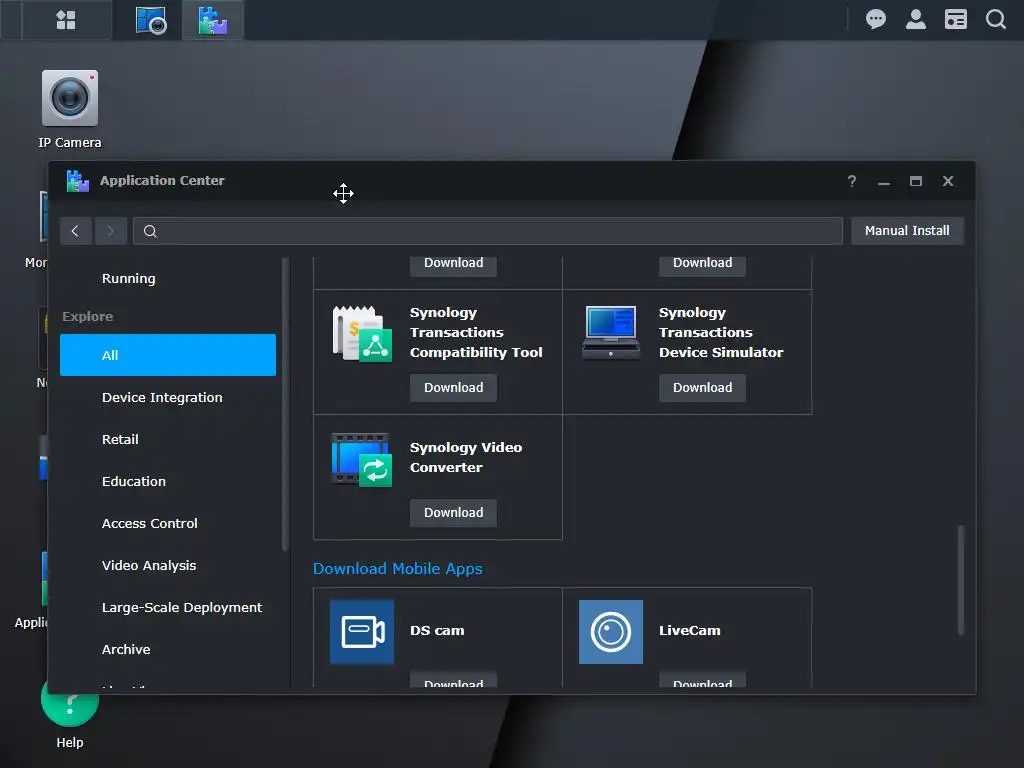Download Synology Transactions Compatibility Tool

click(453, 388)
